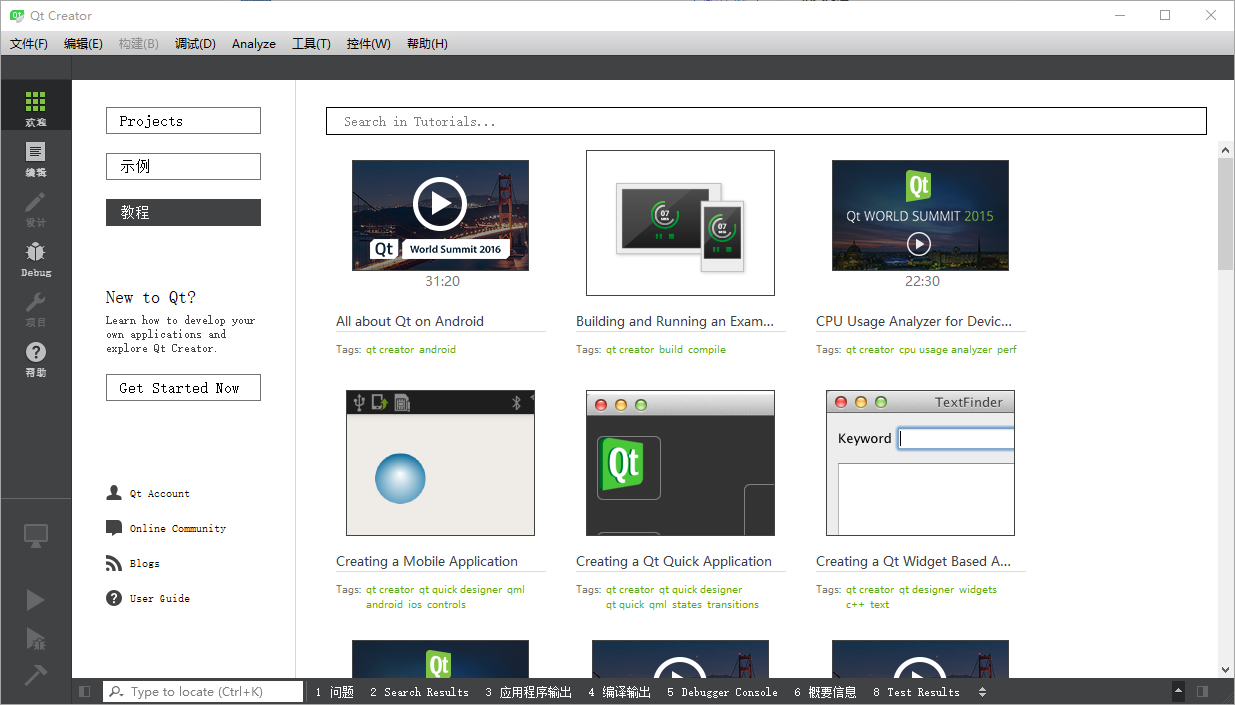This screenshot has height=705, width=1235.
Task: Click the scrollbar down arrow
Action: [1225, 669]
